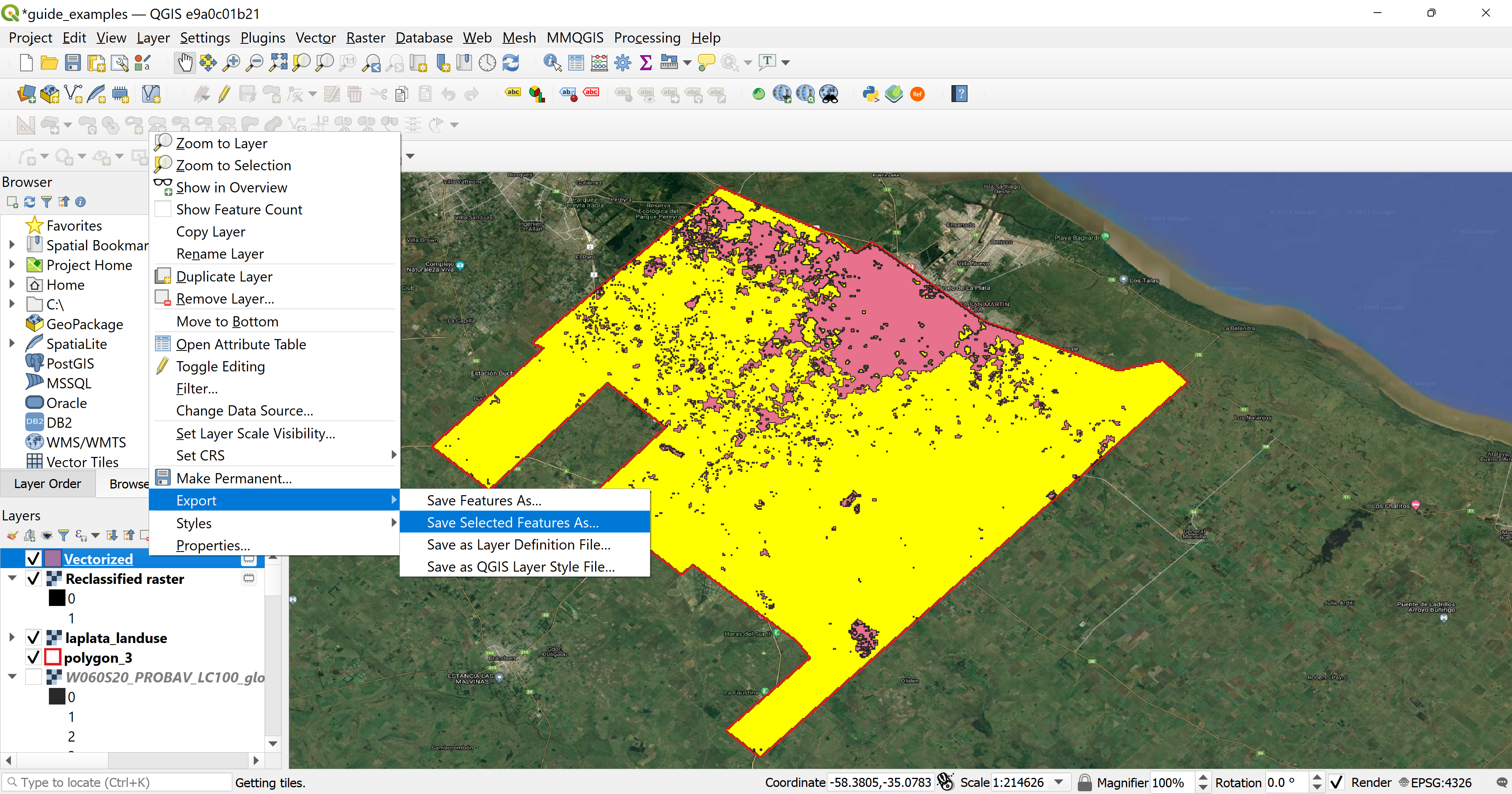Toggle polygon_3 layer visibility checkbox

(34, 657)
